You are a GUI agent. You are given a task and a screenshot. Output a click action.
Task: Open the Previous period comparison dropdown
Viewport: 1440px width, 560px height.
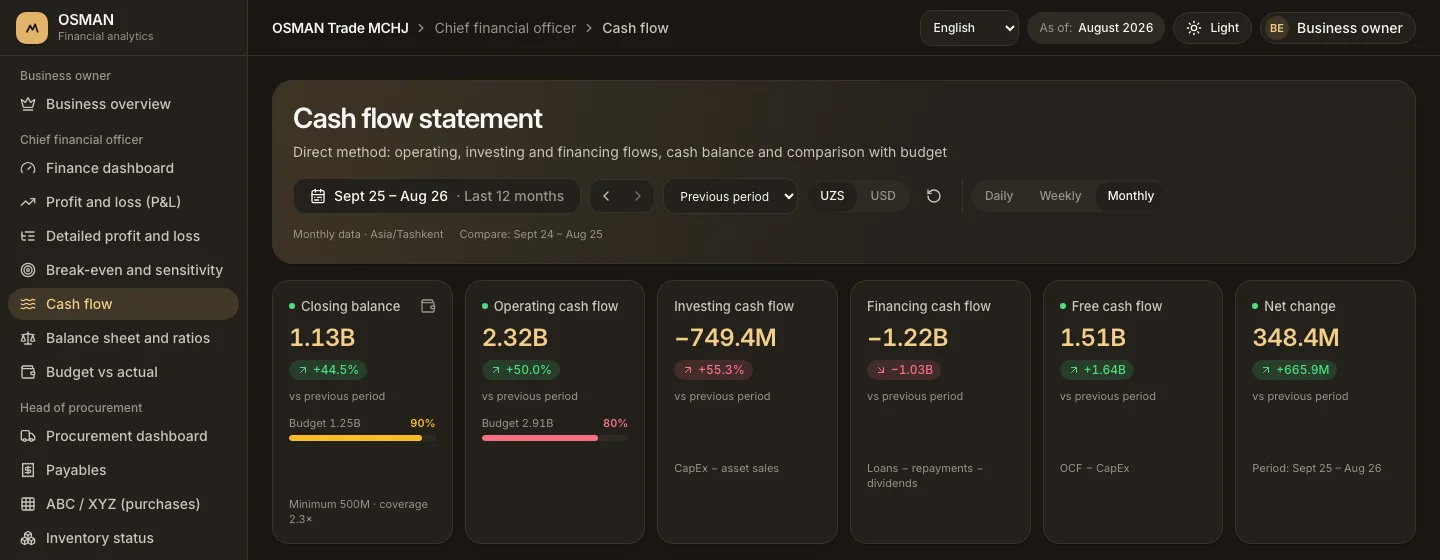(730, 196)
